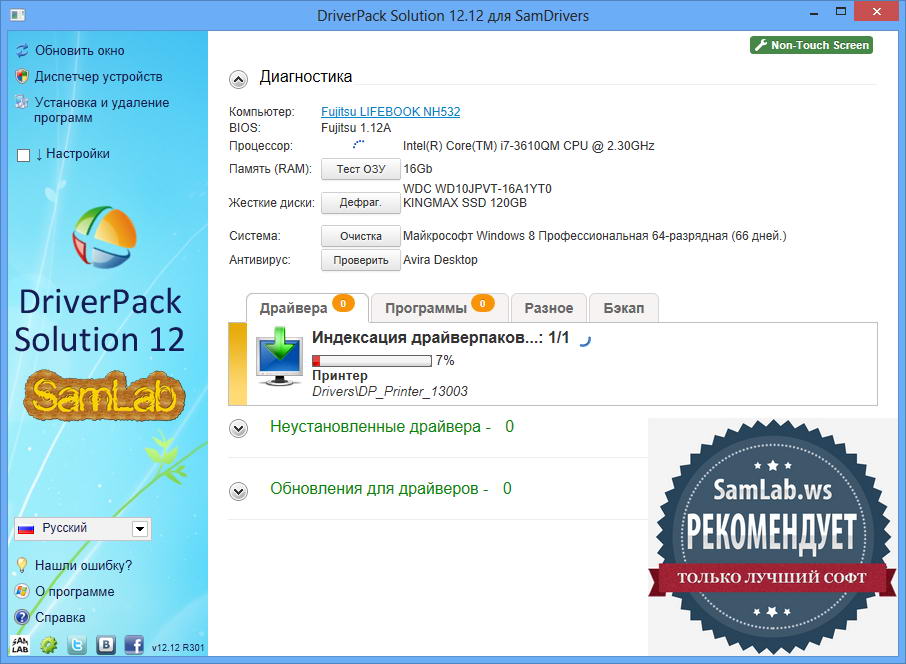Image resolution: width=906 pixels, height=664 pixels.
Task: Click the VKontakte social icon
Action: tap(106, 646)
